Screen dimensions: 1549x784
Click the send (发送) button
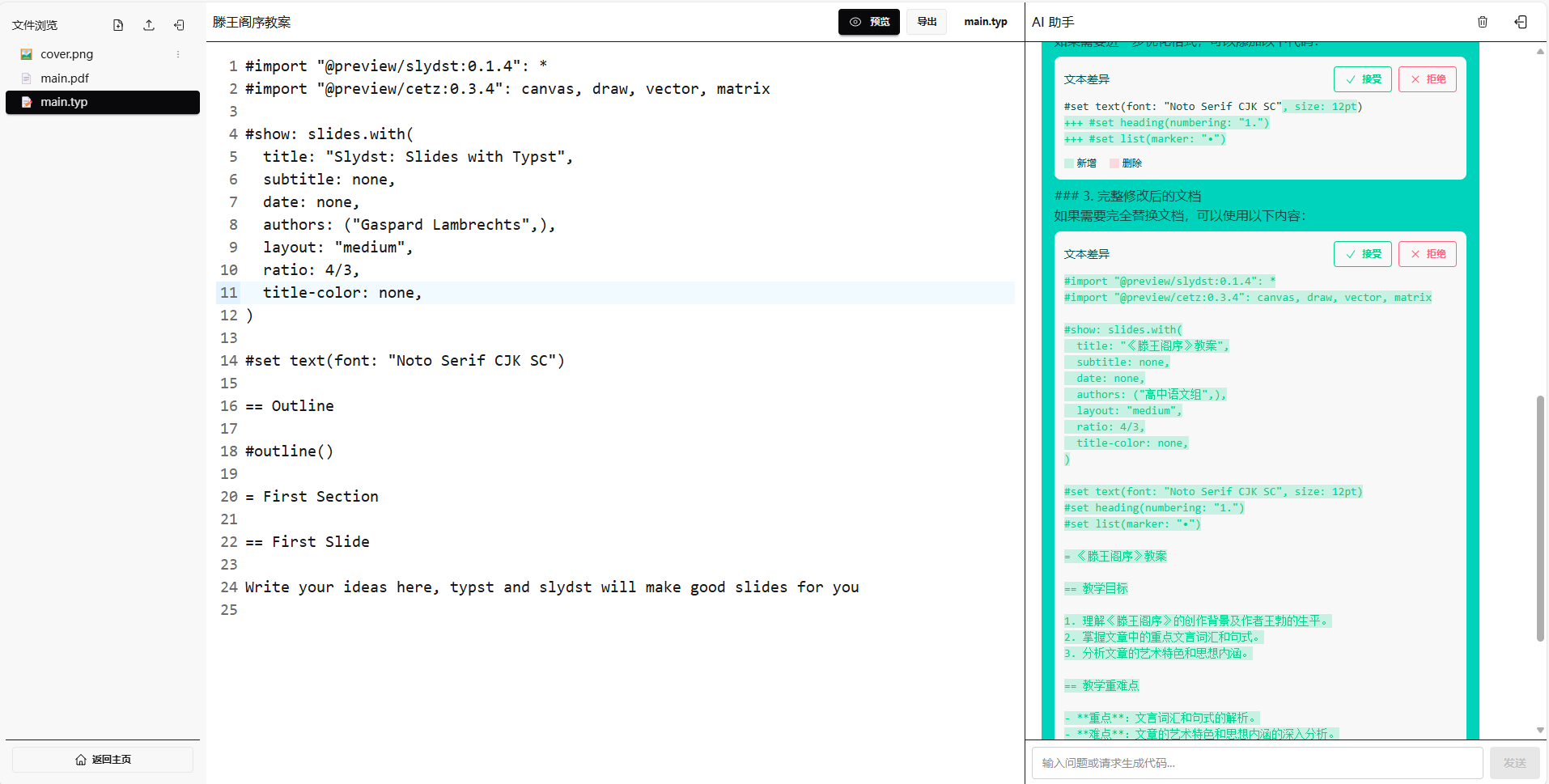tap(1513, 763)
